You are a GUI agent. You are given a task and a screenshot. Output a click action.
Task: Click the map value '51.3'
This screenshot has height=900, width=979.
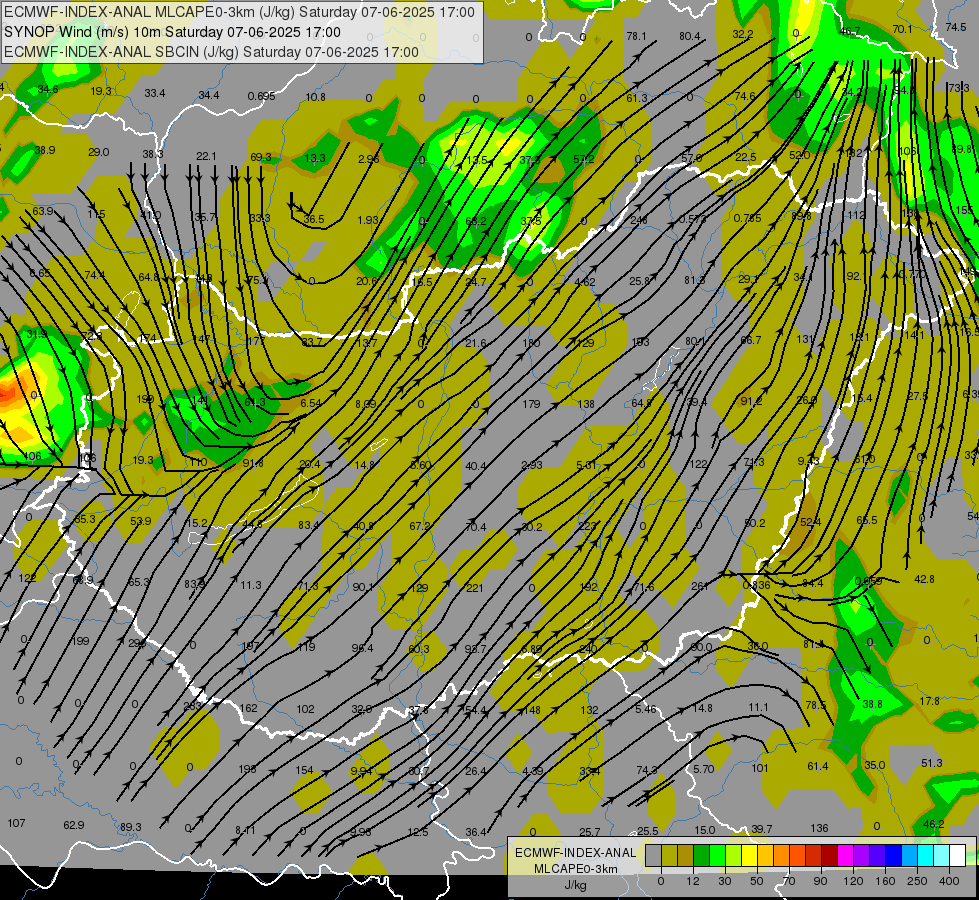tap(932, 763)
